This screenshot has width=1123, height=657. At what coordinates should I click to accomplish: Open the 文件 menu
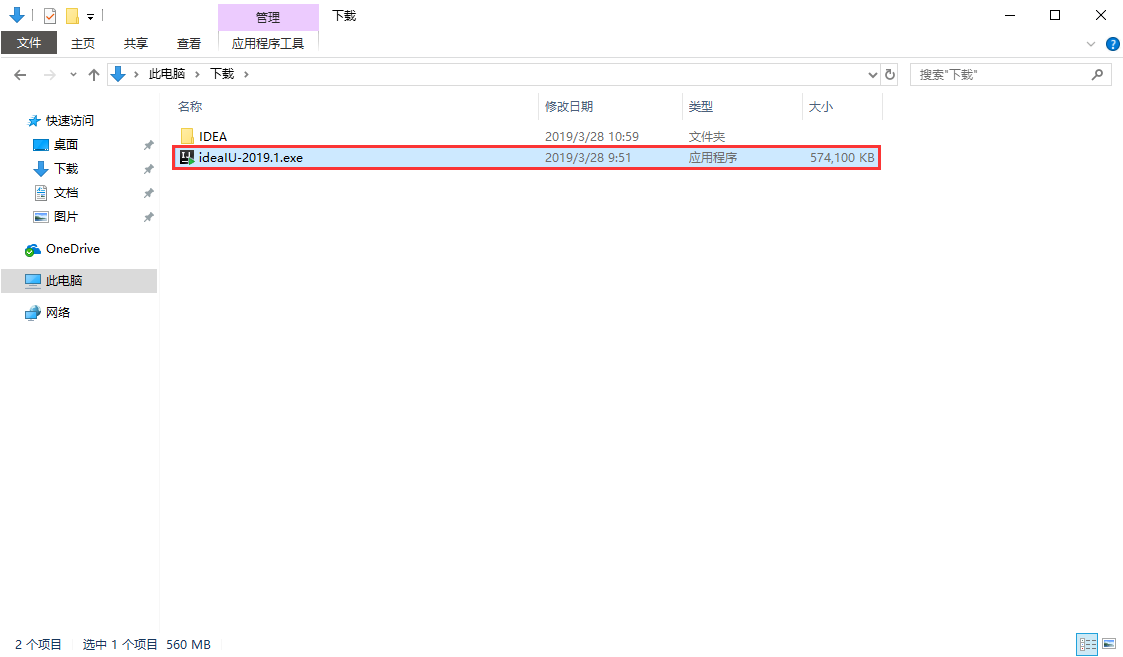[29, 43]
